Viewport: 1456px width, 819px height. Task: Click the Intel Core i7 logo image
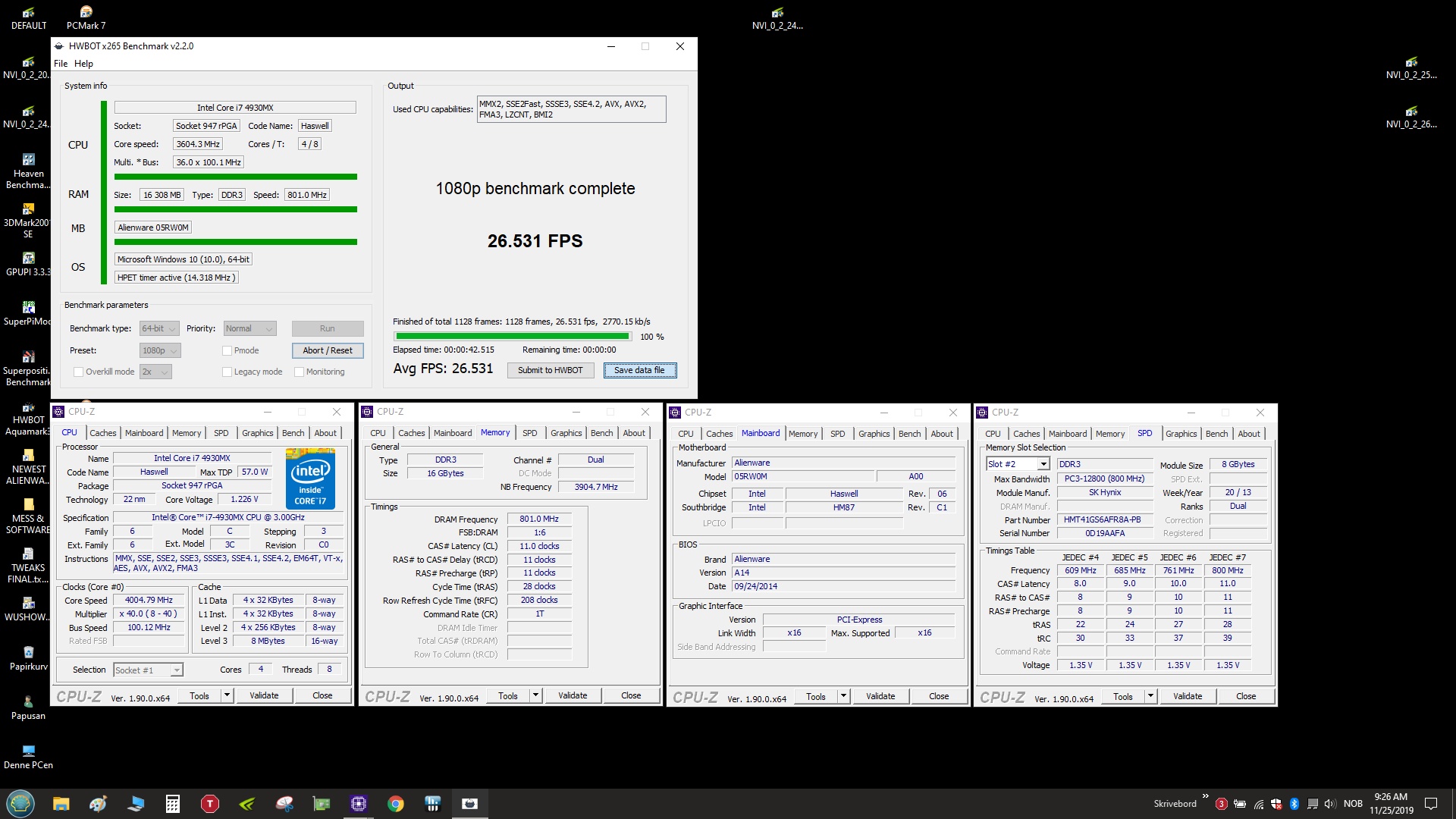pos(310,479)
